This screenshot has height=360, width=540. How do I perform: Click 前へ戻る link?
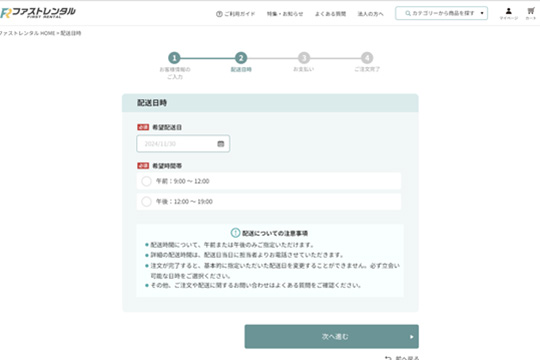coord(402,358)
